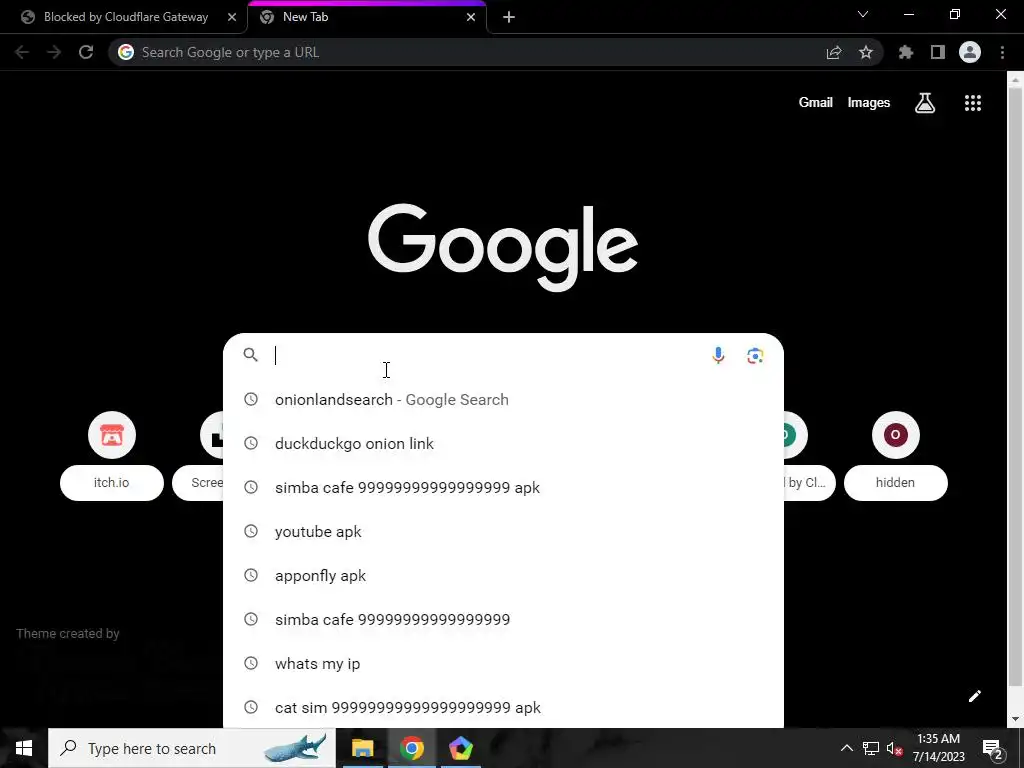The height and width of the screenshot is (768, 1024).
Task: Click the Chrome back arrow
Action: (22, 52)
